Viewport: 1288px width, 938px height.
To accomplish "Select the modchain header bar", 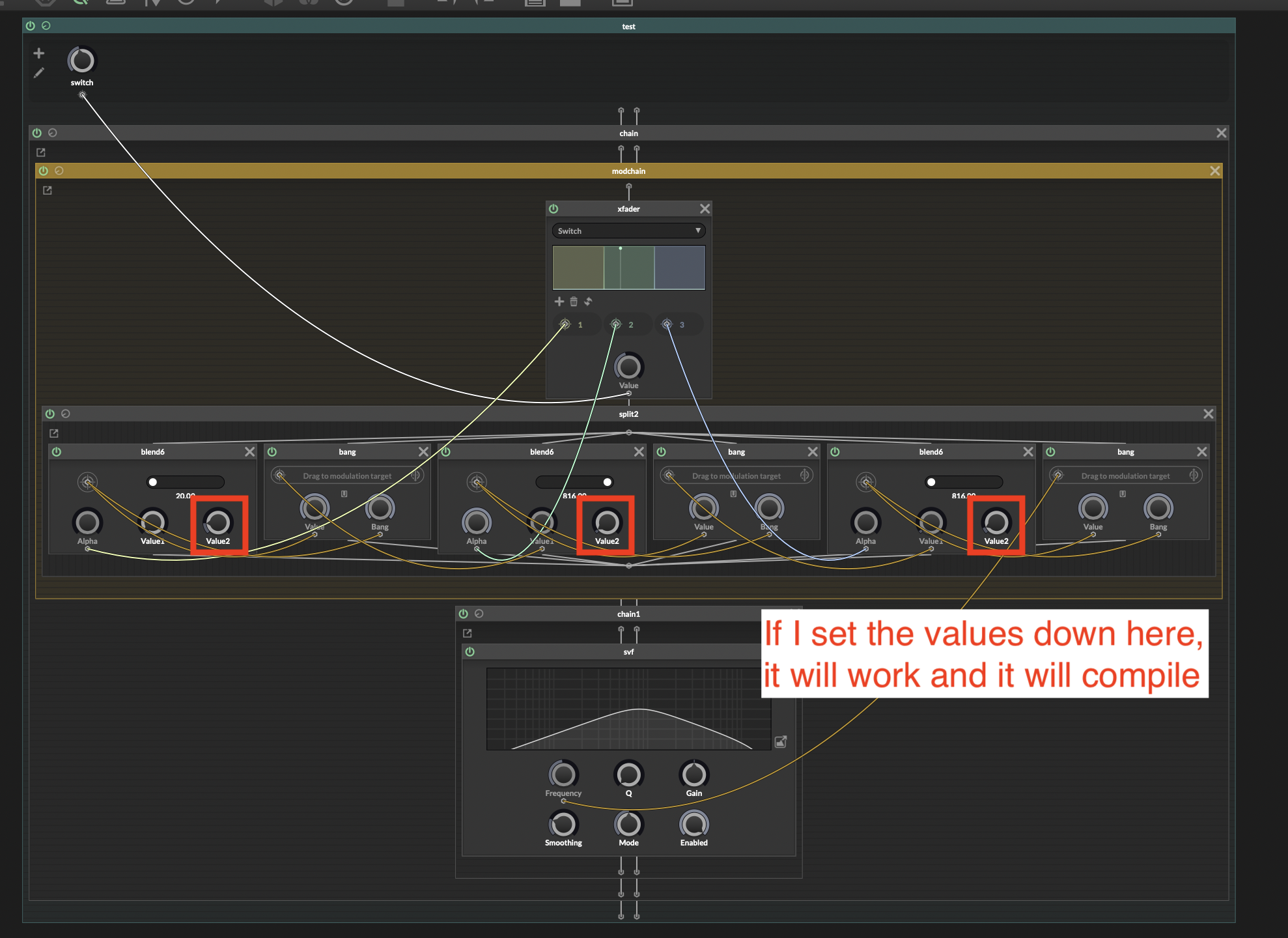I will click(x=628, y=171).
